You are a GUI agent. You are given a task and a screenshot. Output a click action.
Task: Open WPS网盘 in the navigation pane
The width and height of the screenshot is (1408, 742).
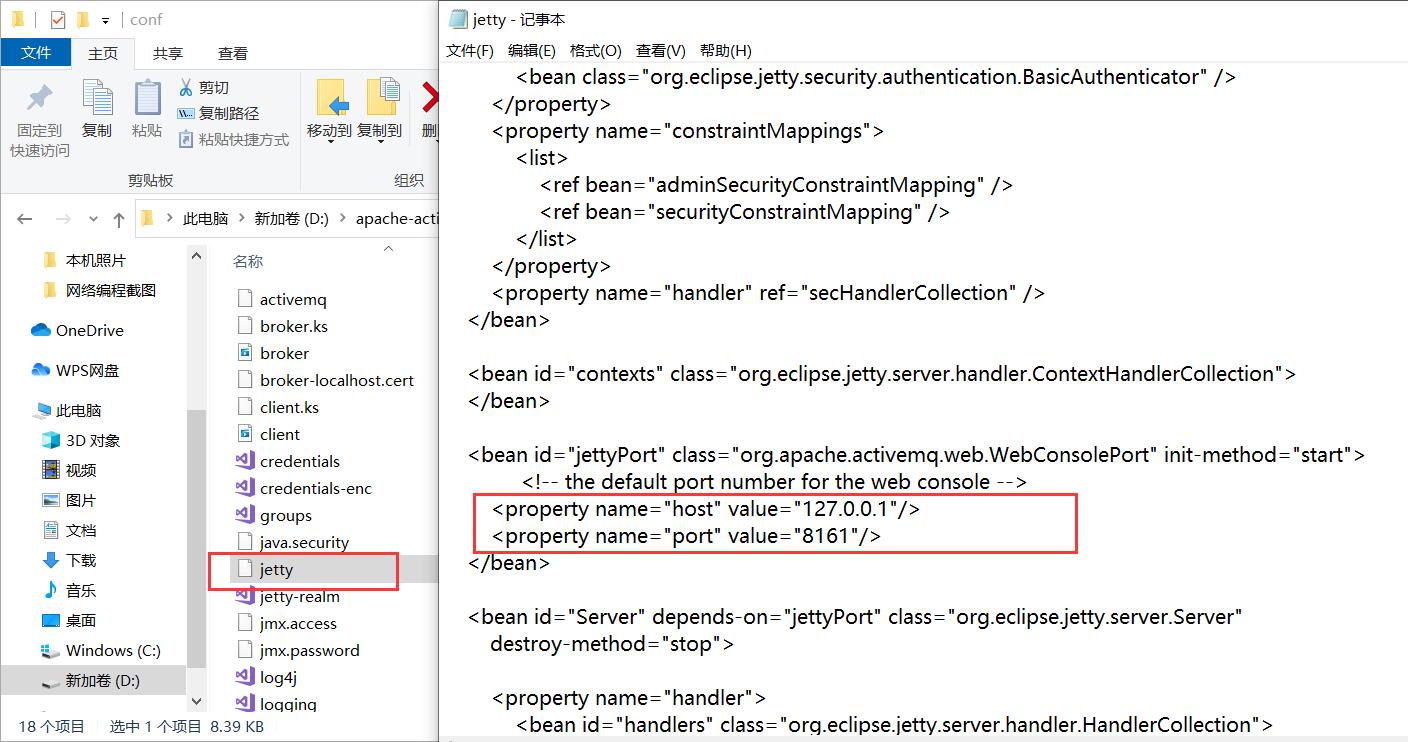76,370
